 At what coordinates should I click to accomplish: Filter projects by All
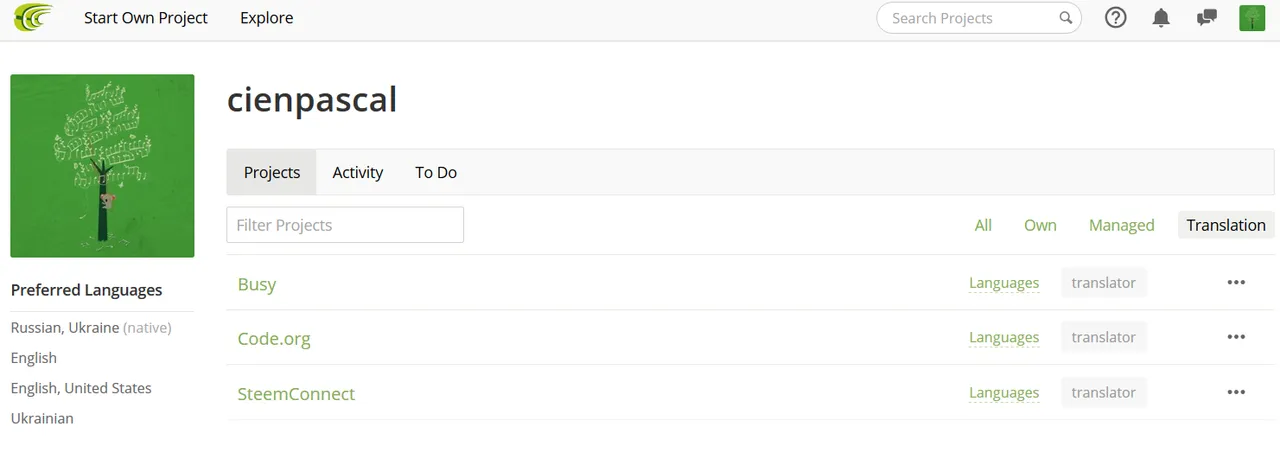coord(983,225)
